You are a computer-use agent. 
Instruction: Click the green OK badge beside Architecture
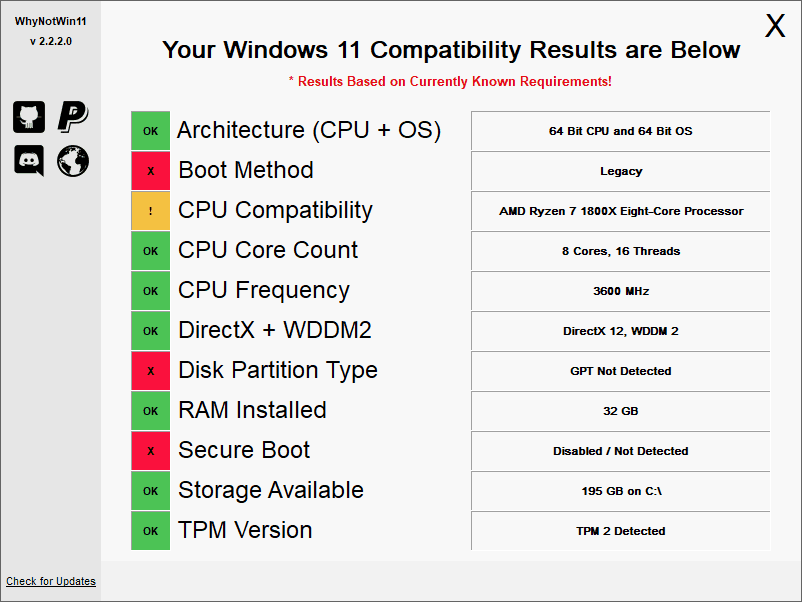150,130
